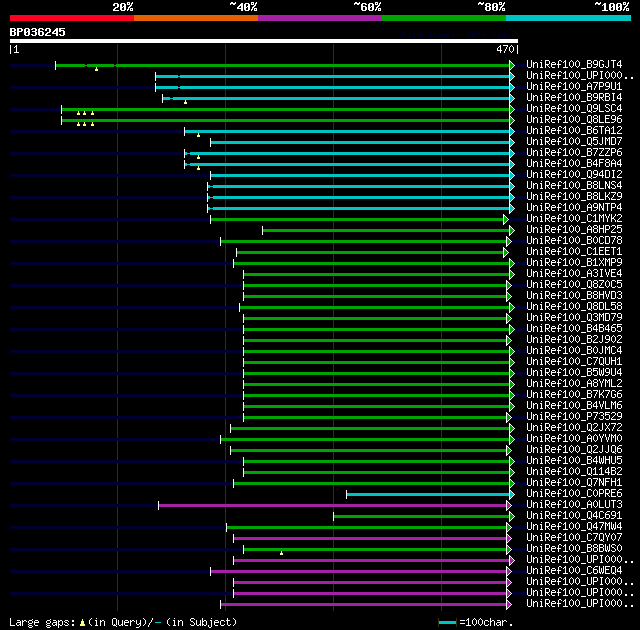Click the purple end arrowhead of the UniRef100_C7QY07 row

[509, 538]
